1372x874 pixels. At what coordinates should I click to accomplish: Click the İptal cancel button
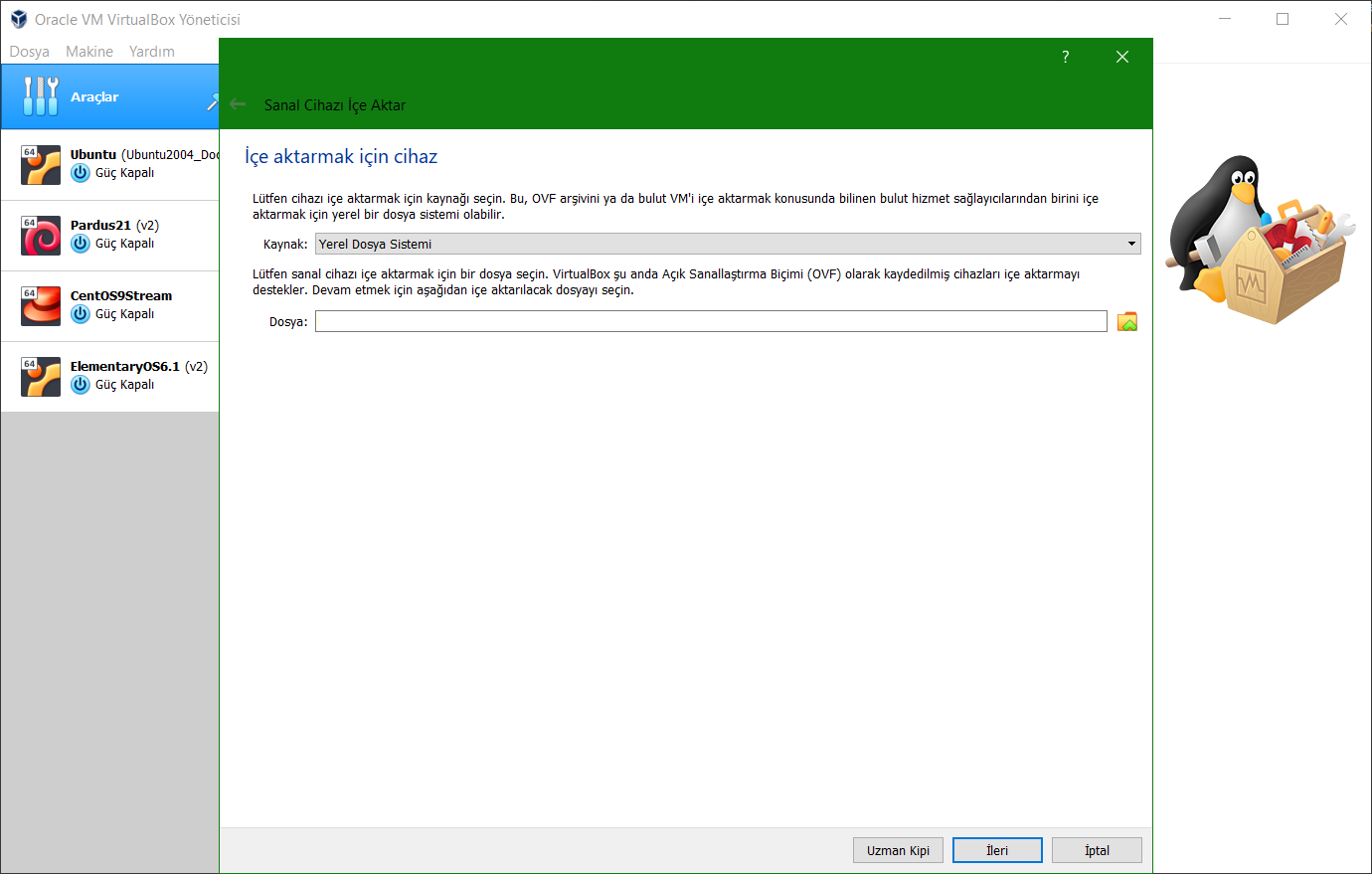[x=1097, y=850]
